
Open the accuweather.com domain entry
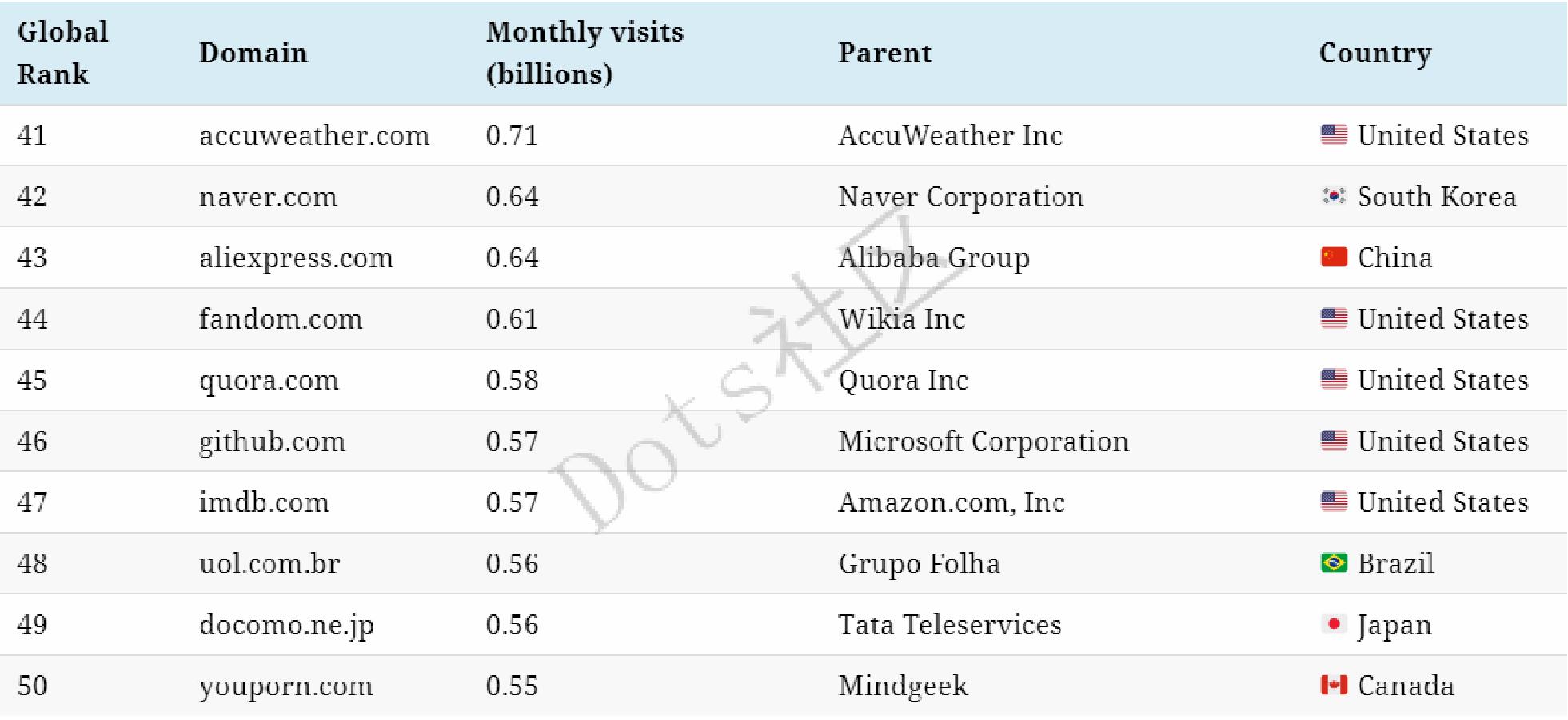click(x=313, y=135)
